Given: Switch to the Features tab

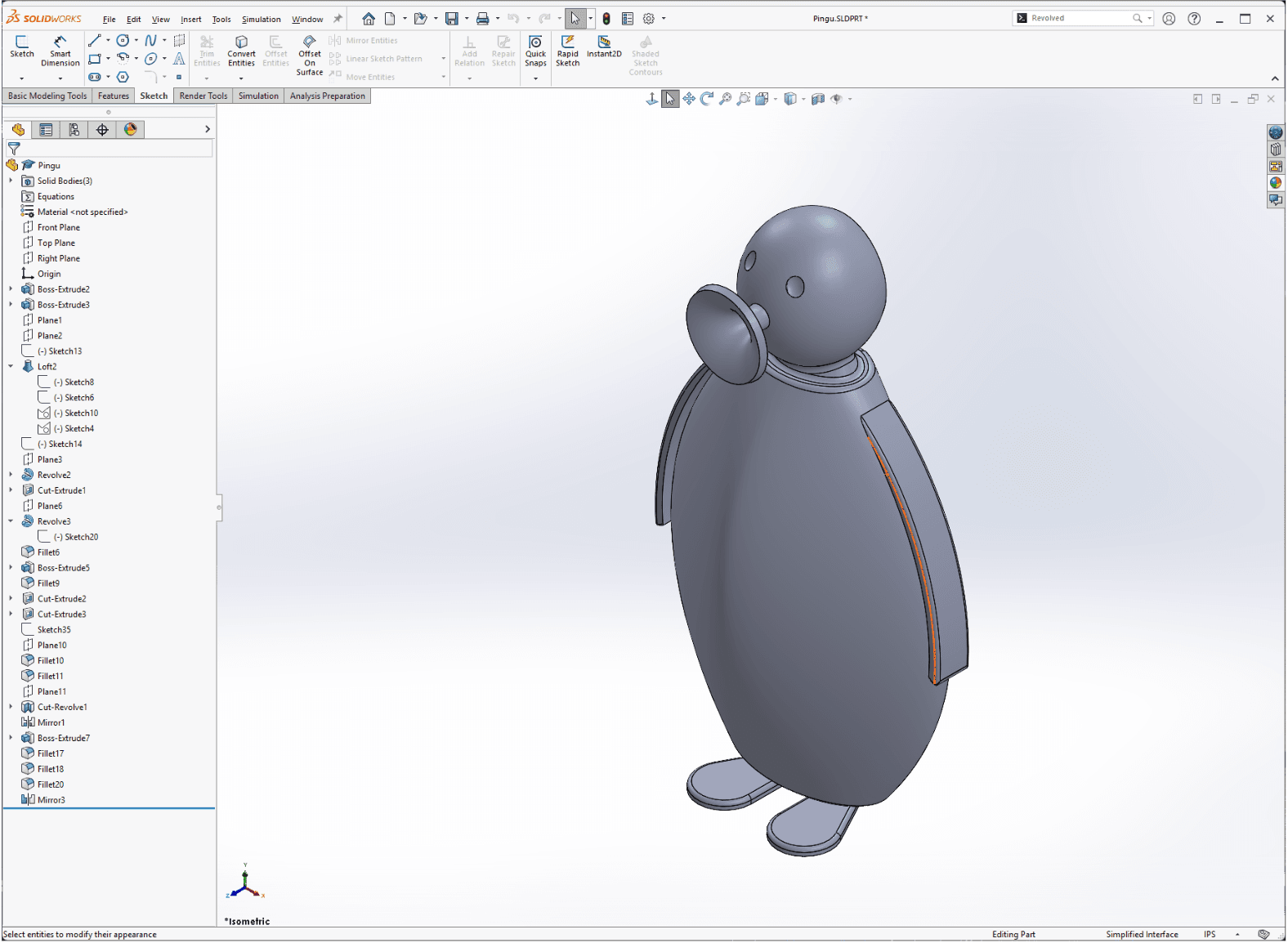Looking at the screenshot, I should point(114,96).
